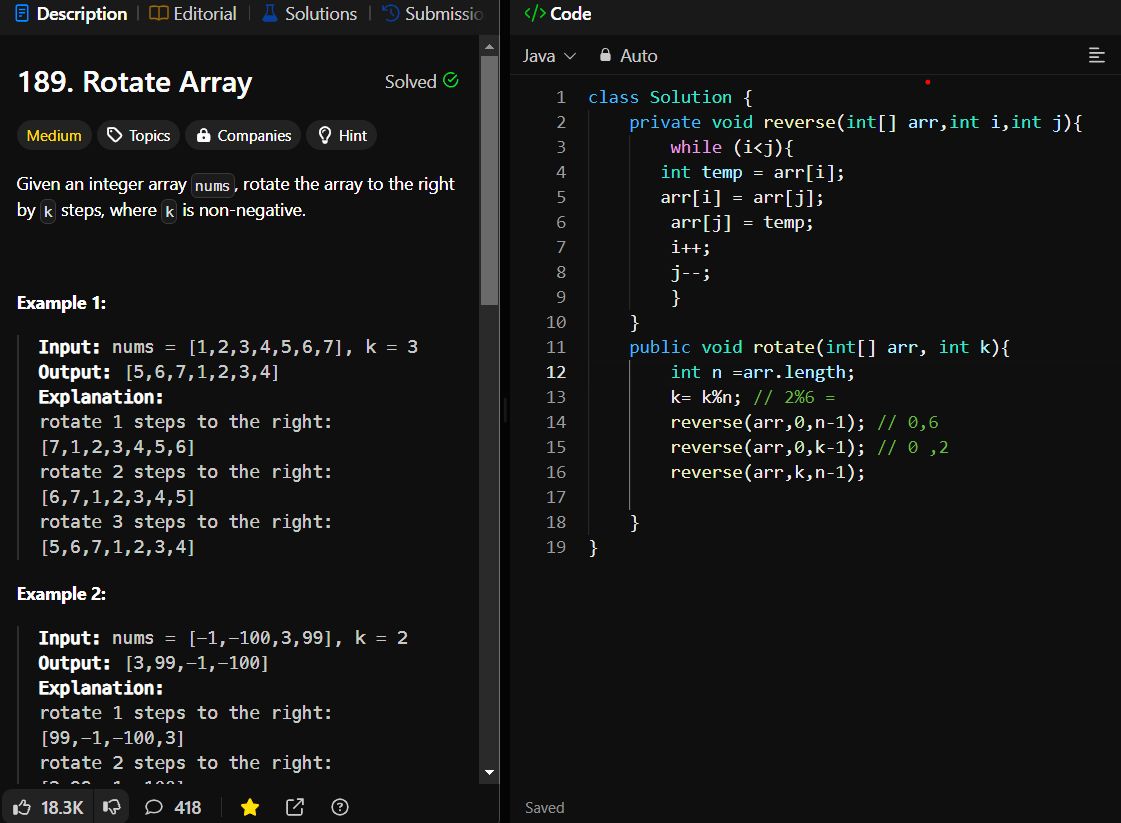Click the Example 1: heading

[61, 303]
